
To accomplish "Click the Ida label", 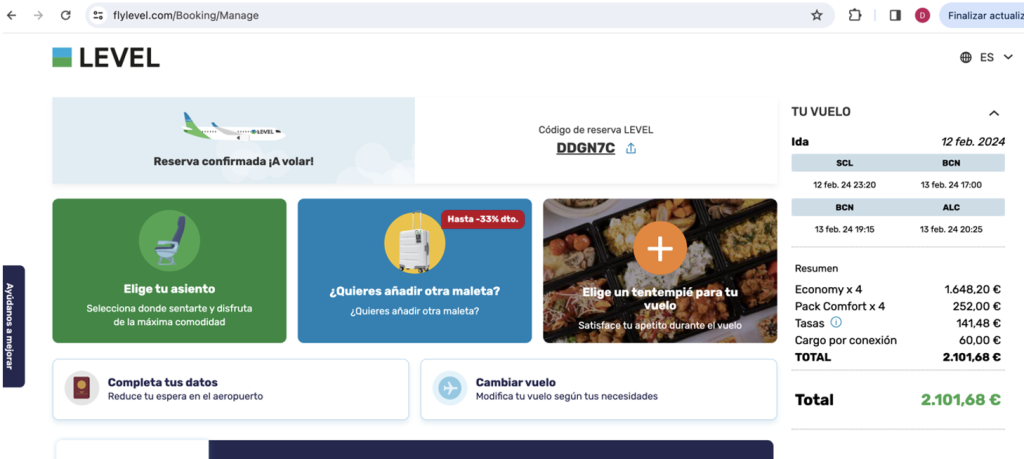I will [800, 141].
